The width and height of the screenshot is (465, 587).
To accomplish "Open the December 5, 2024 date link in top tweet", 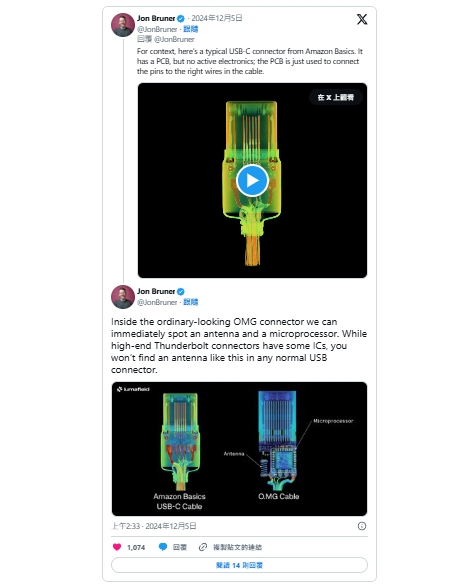I will pyautogui.click(x=217, y=18).
